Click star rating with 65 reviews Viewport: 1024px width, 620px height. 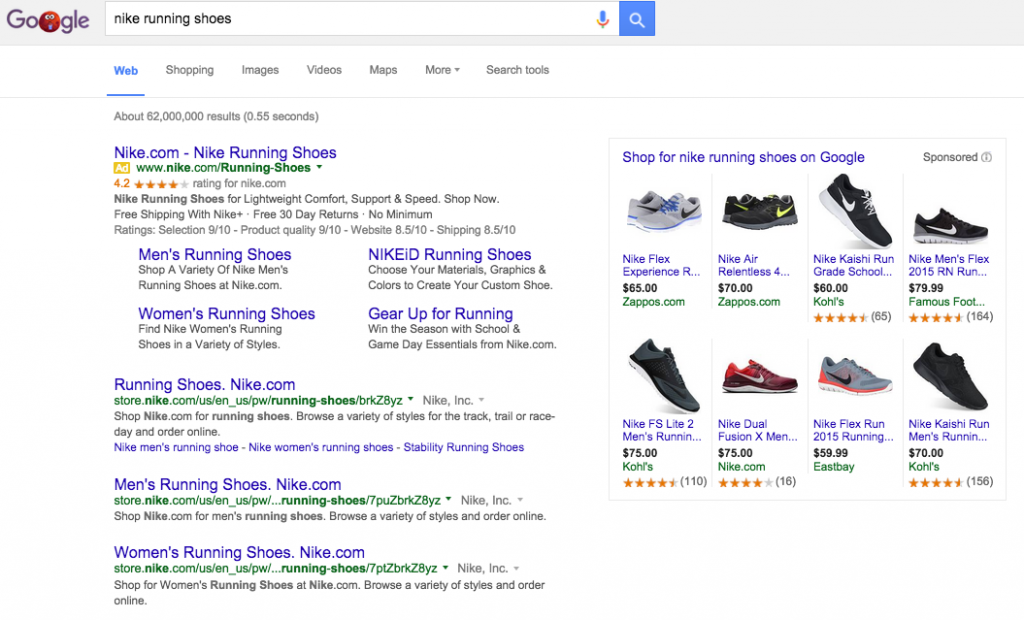tap(840, 318)
